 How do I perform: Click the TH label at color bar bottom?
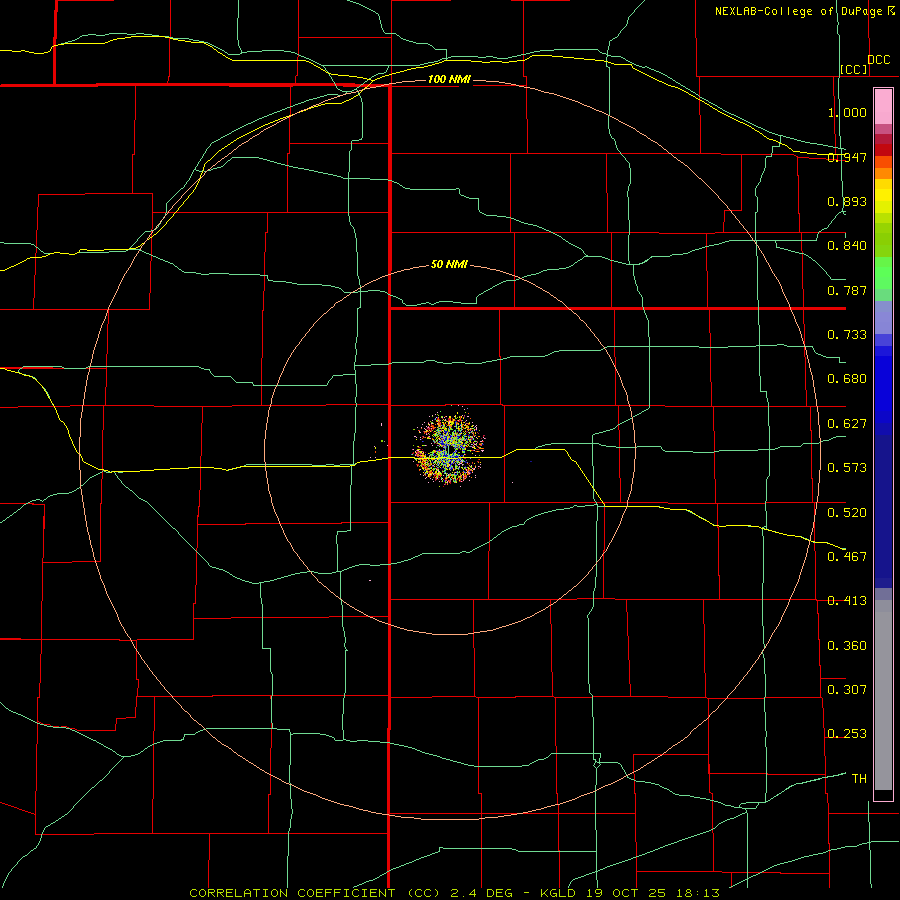coord(859,779)
